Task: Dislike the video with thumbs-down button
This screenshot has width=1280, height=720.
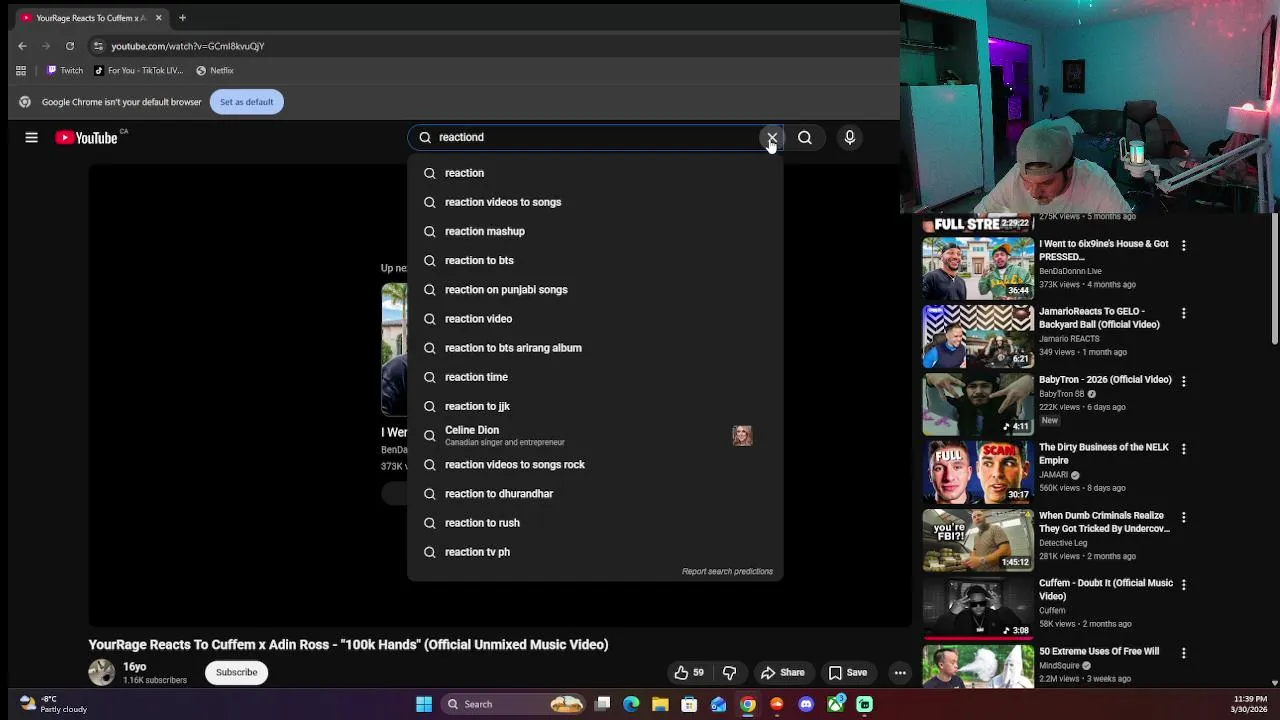Action: point(729,673)
